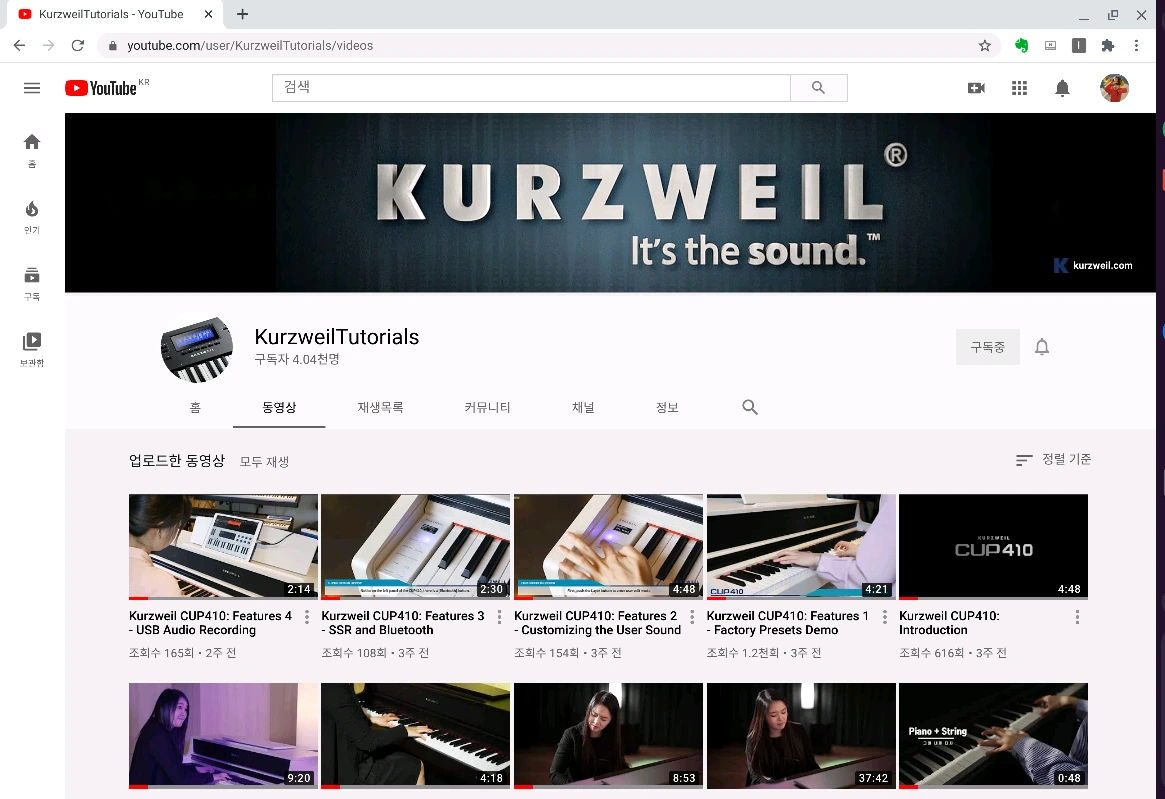Open Features 4 USB Audio Recording title

(x=210, y=623)
